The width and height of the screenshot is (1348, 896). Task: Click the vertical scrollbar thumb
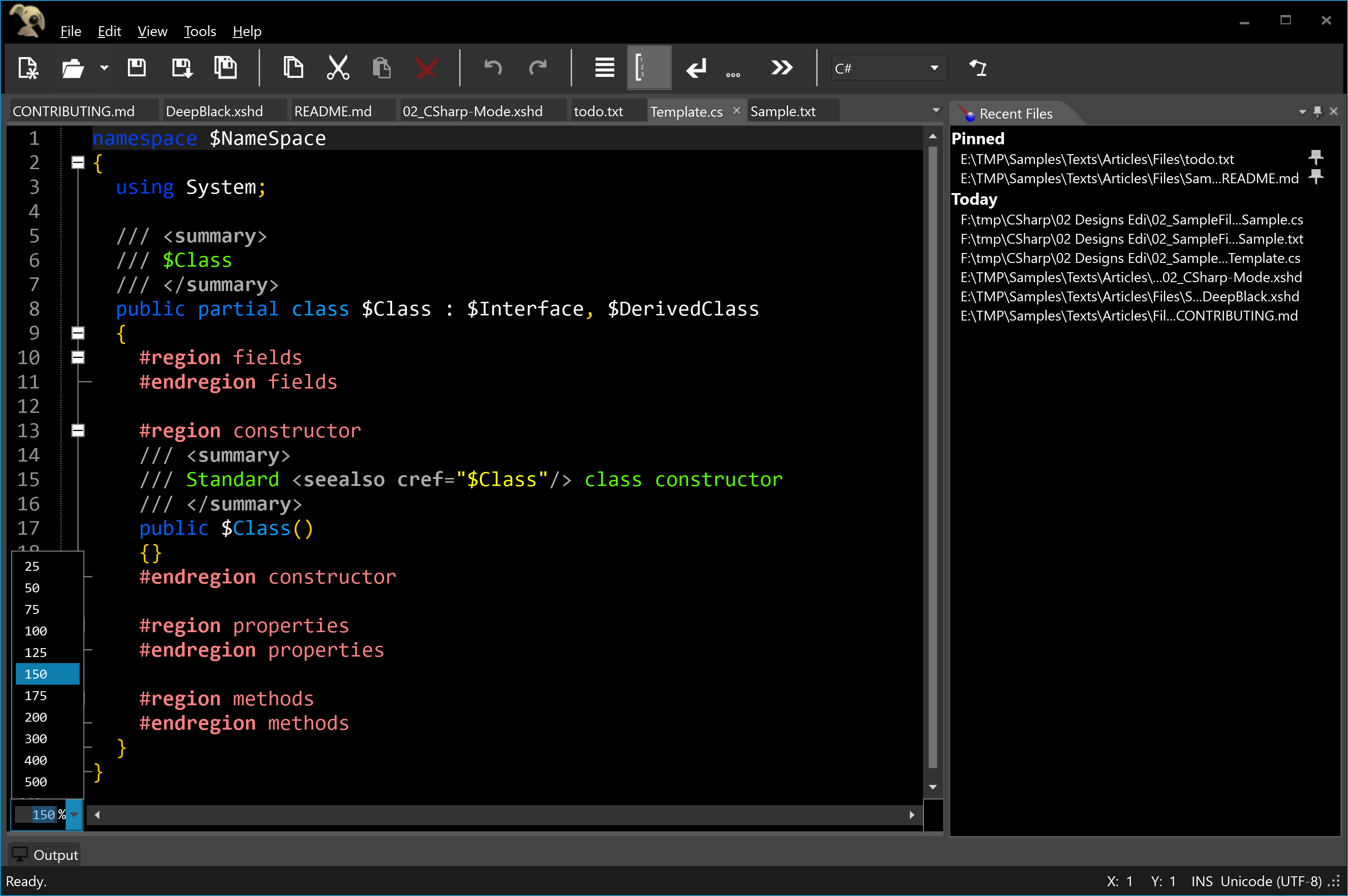coord(933,457)
